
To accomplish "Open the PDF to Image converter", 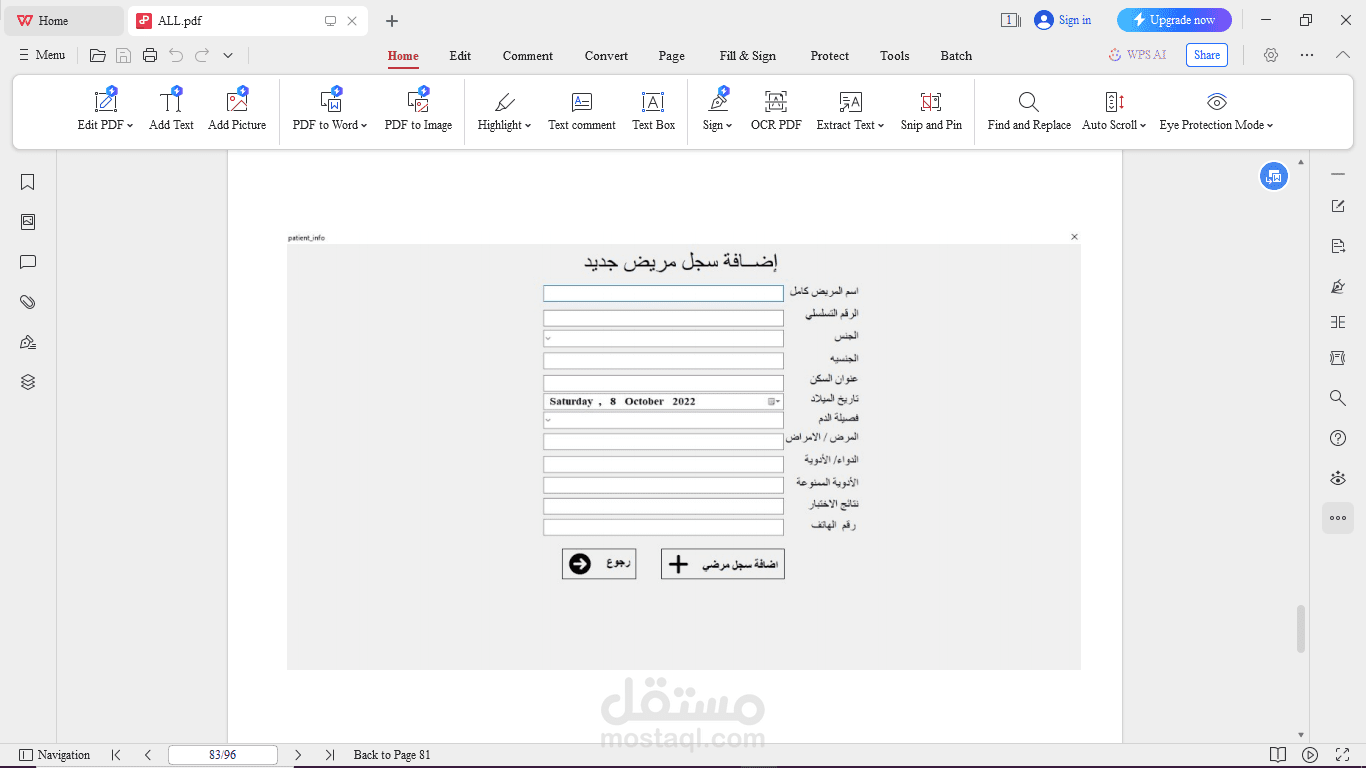I will 418,110.
